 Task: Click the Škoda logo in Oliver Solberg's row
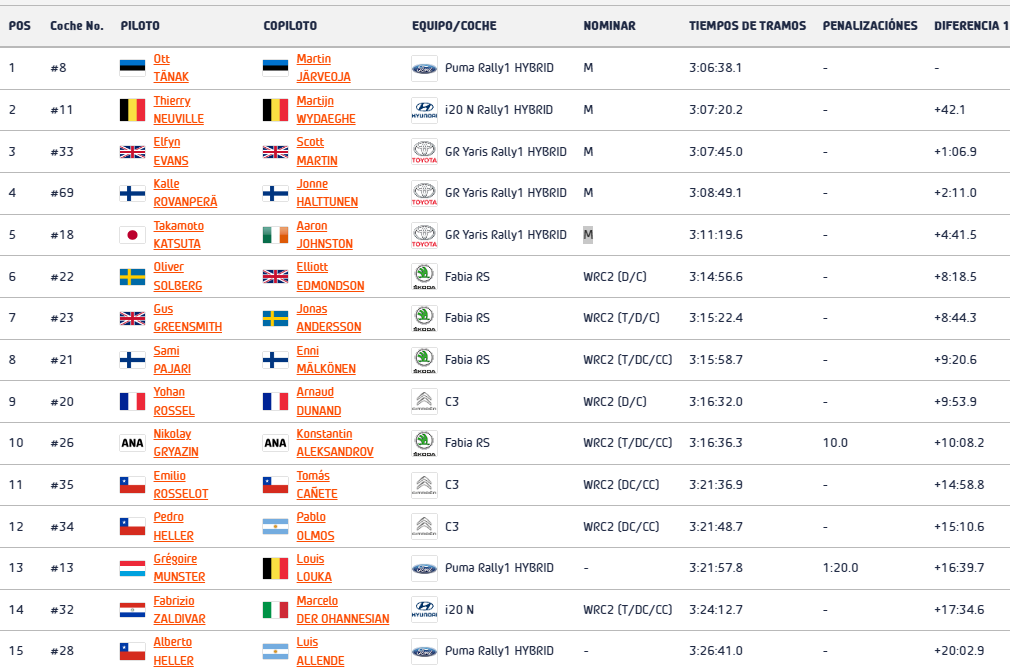(424, 277)
